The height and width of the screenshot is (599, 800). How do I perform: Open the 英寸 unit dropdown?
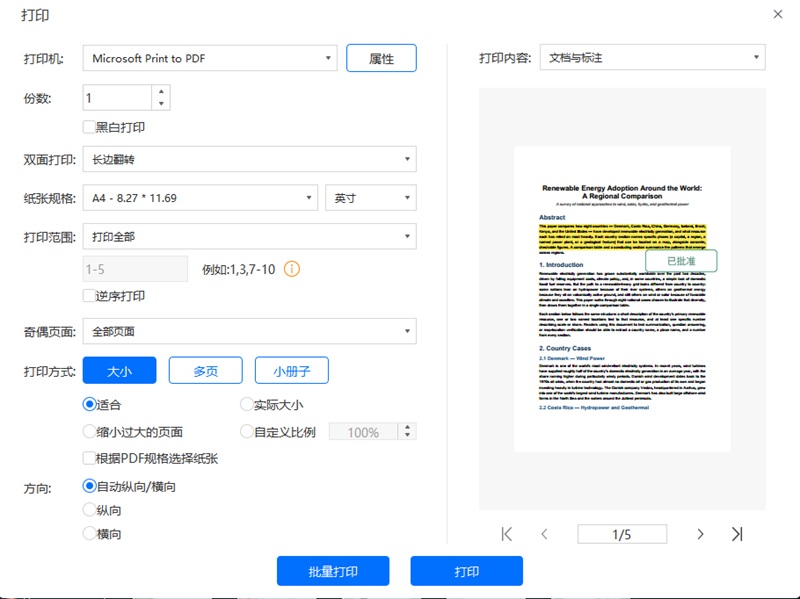(371, 198)
